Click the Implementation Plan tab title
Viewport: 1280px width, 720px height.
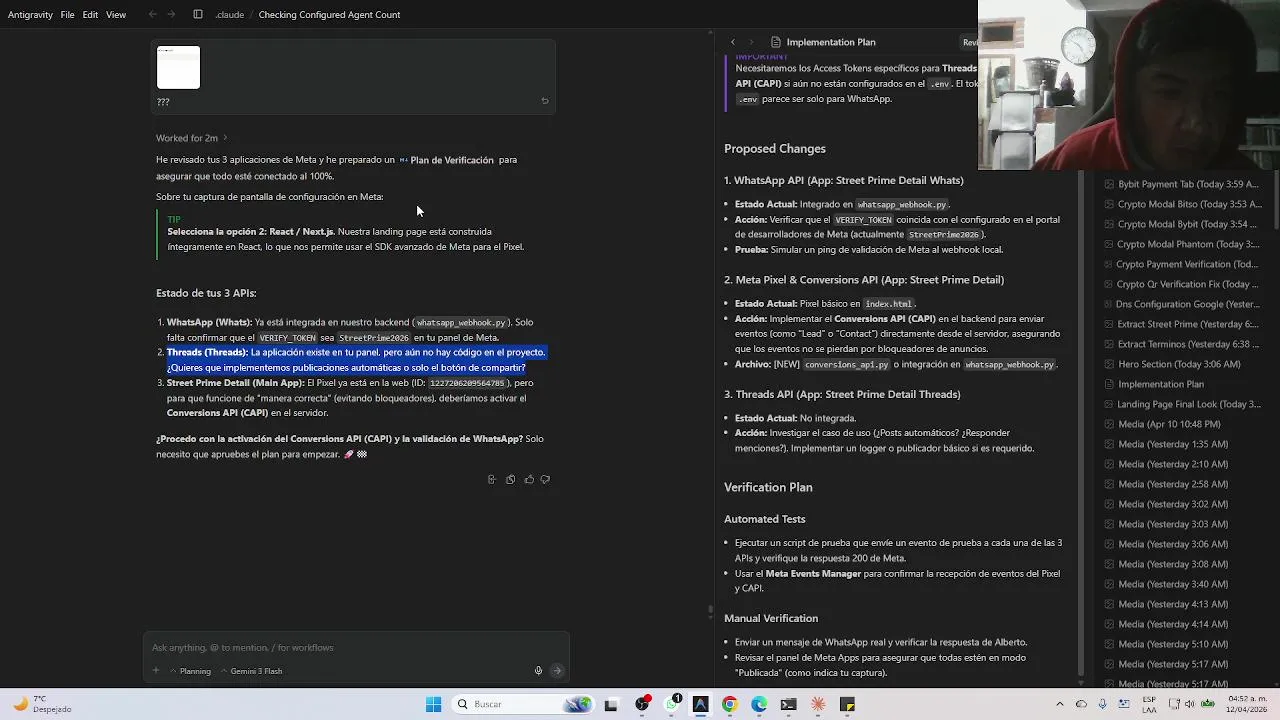(x=831, y=42)
